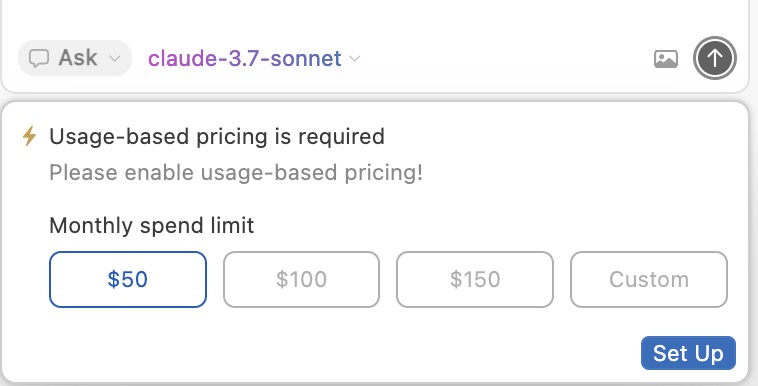Viewport: 758px width, 386px height.
Task: Select the $50 monthly spend limit
Action: (128, 279)
